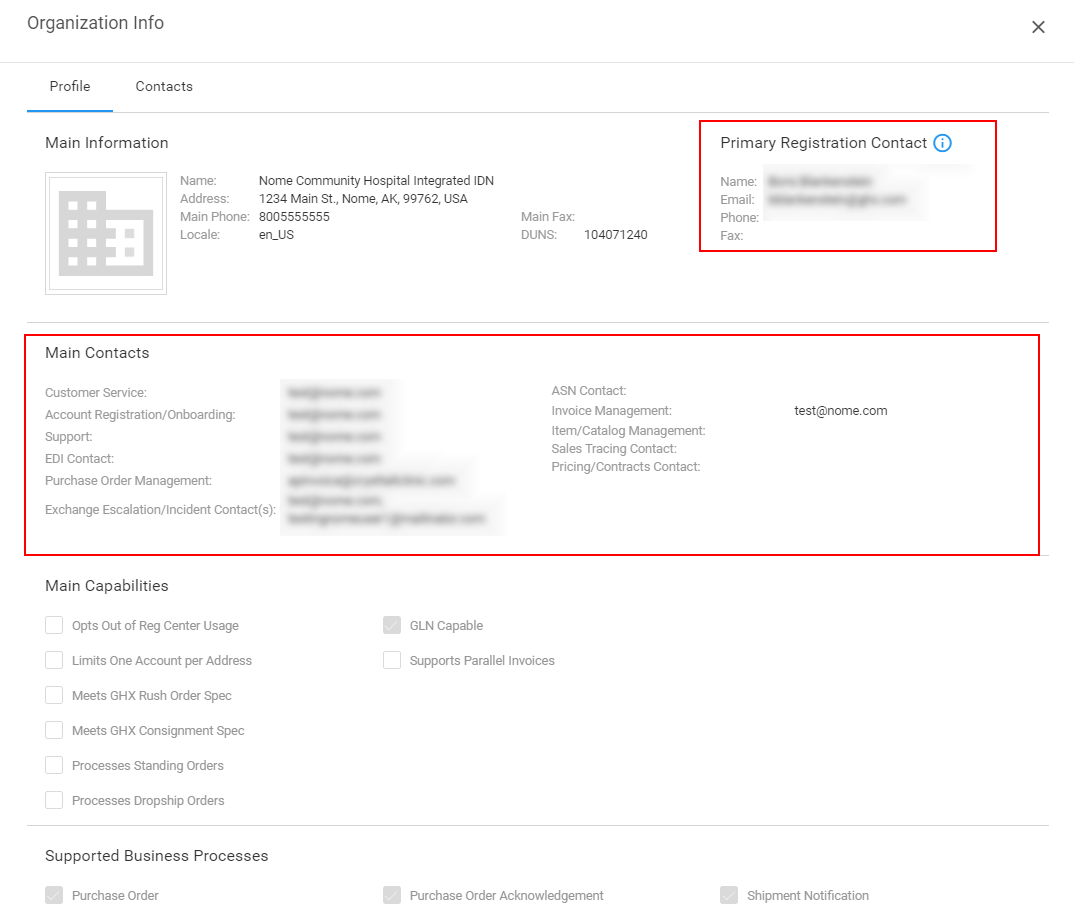Screen dimensions: 1074x919
Task: Toggle the GLN Capable checkbox
Action: tap(392, 626)
